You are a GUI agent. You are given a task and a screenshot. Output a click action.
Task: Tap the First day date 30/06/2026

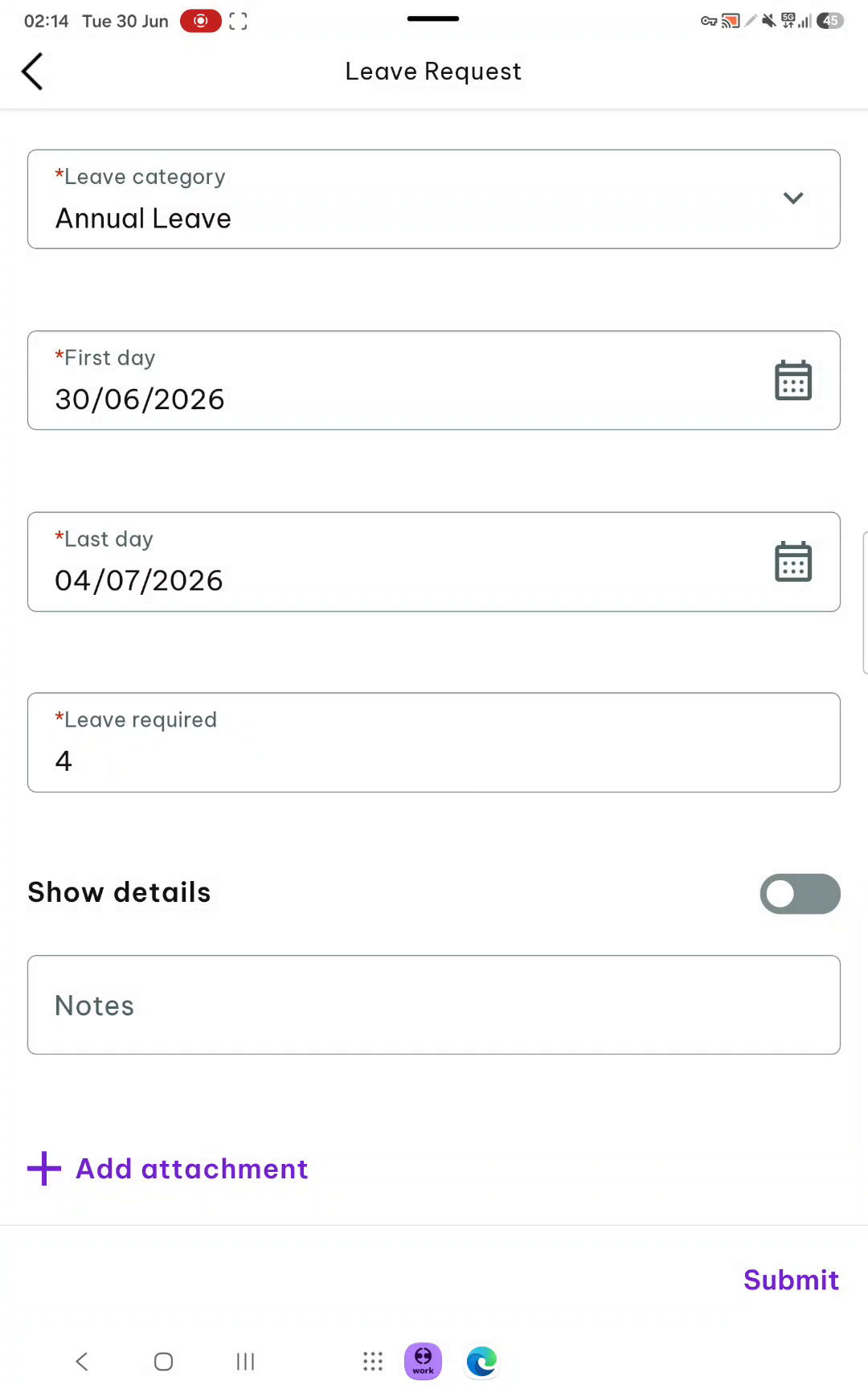coord(140,399)
